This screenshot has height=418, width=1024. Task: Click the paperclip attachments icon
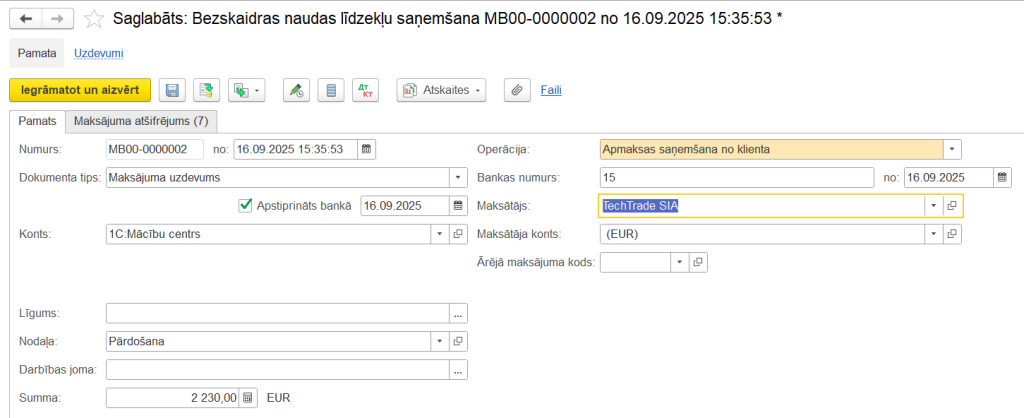(517, 90)
